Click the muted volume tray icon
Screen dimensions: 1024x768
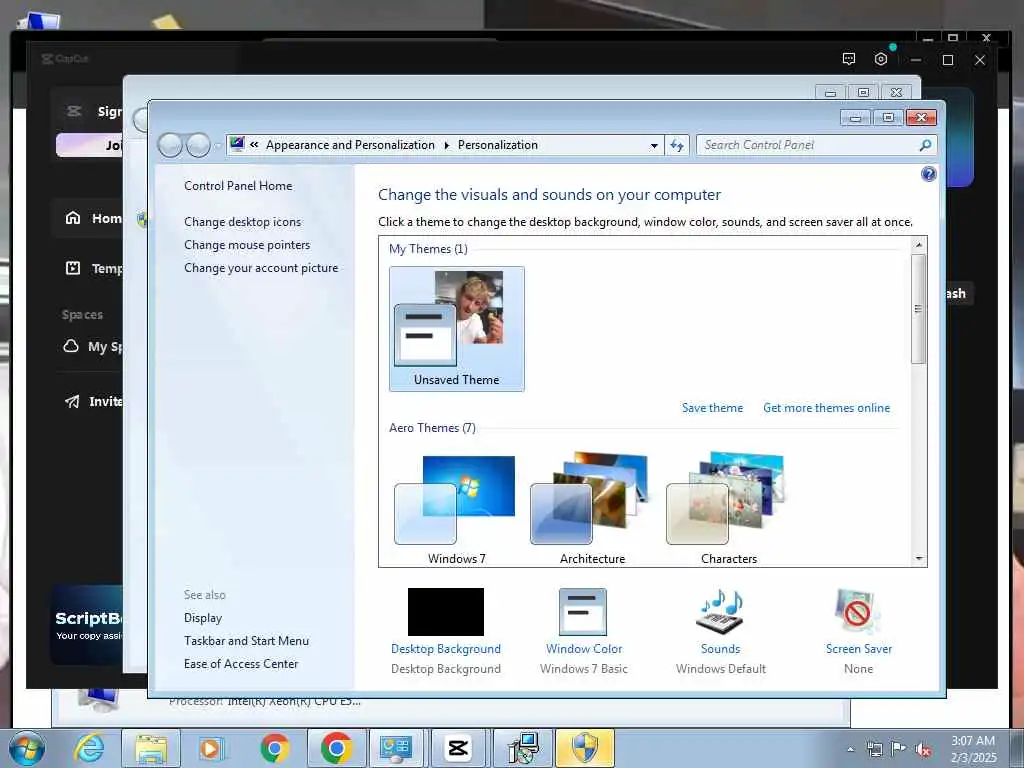[923, 750]
